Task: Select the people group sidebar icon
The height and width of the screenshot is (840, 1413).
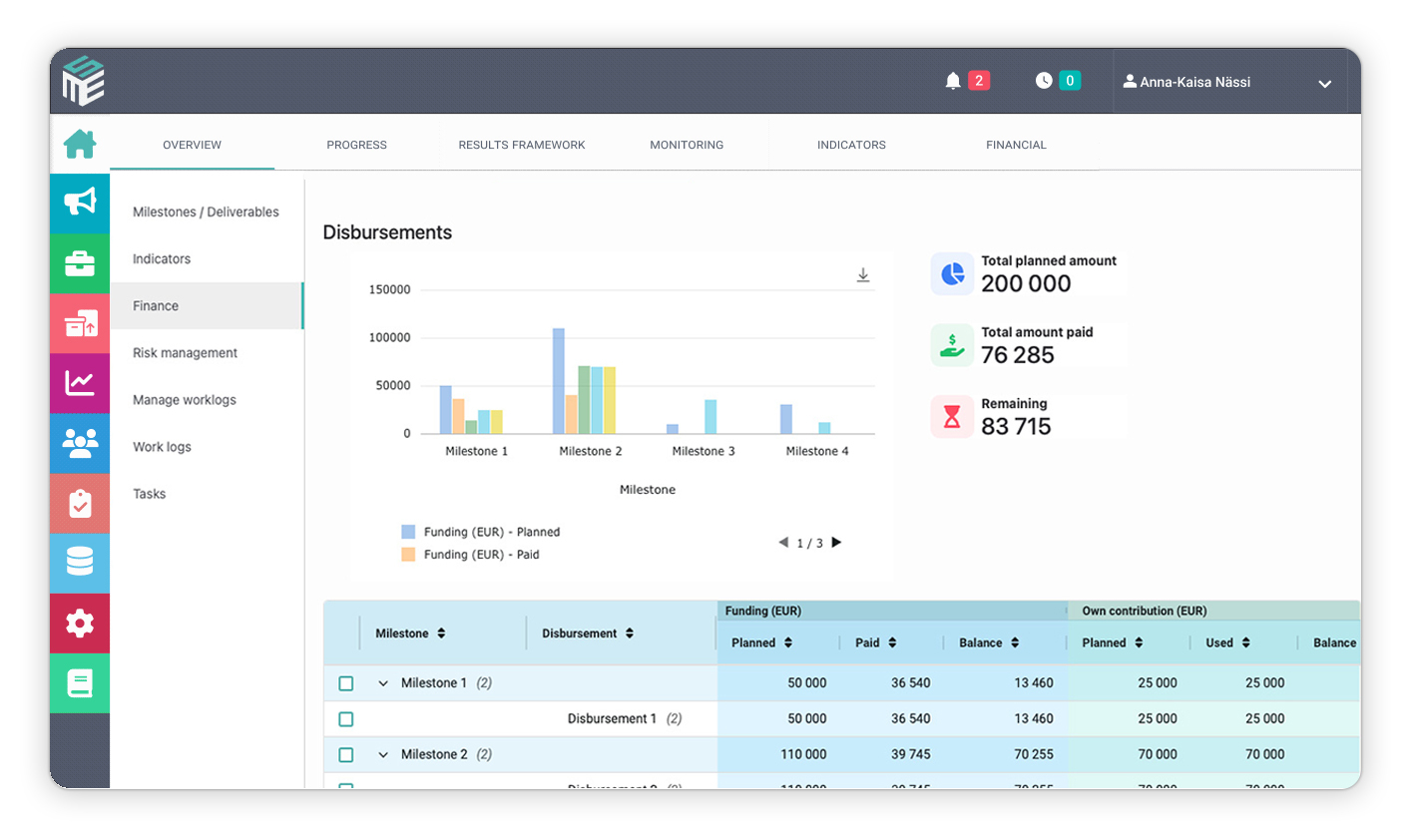Action: 80,443
